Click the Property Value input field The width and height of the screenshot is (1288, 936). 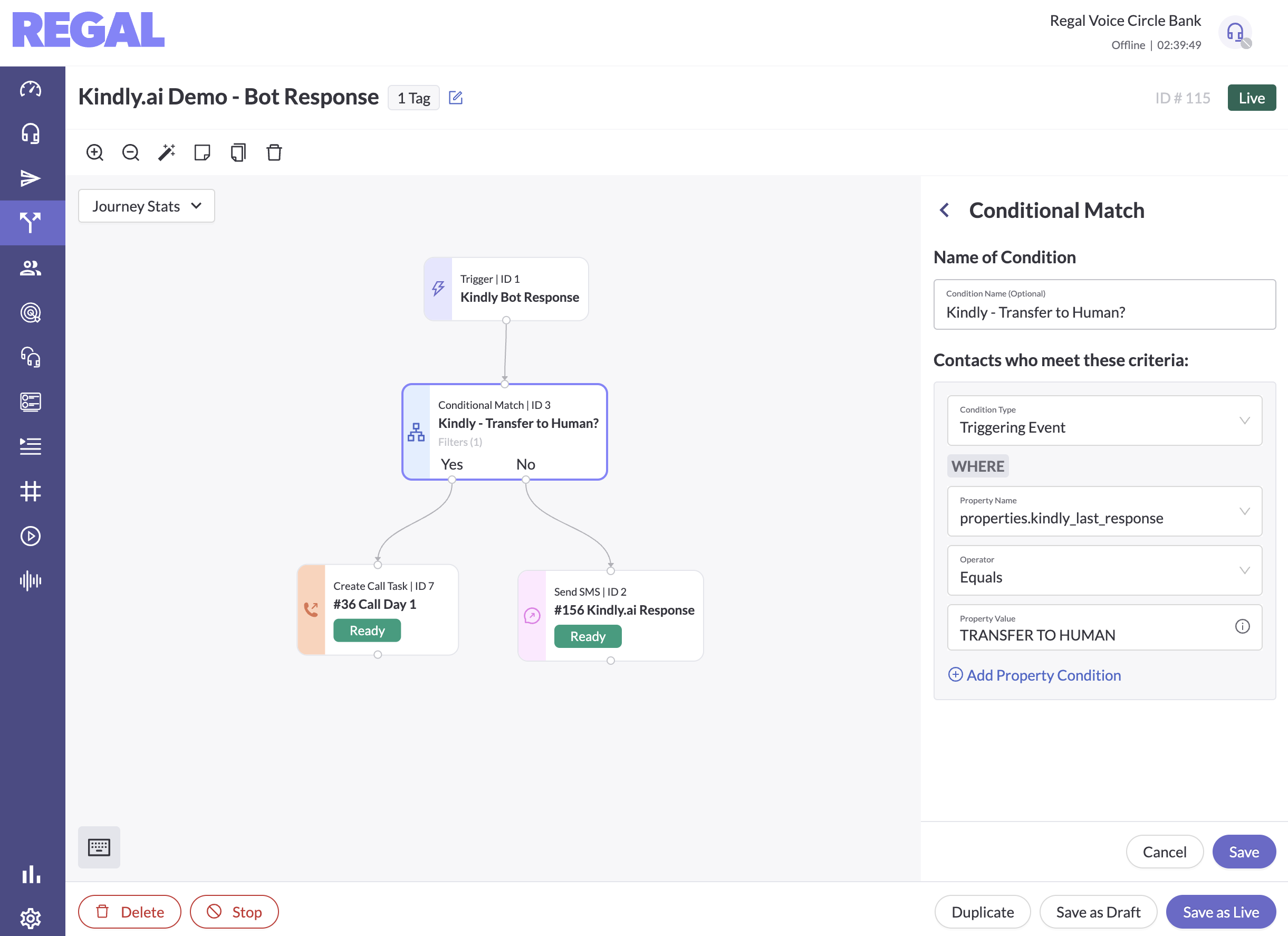point(1104,627)
